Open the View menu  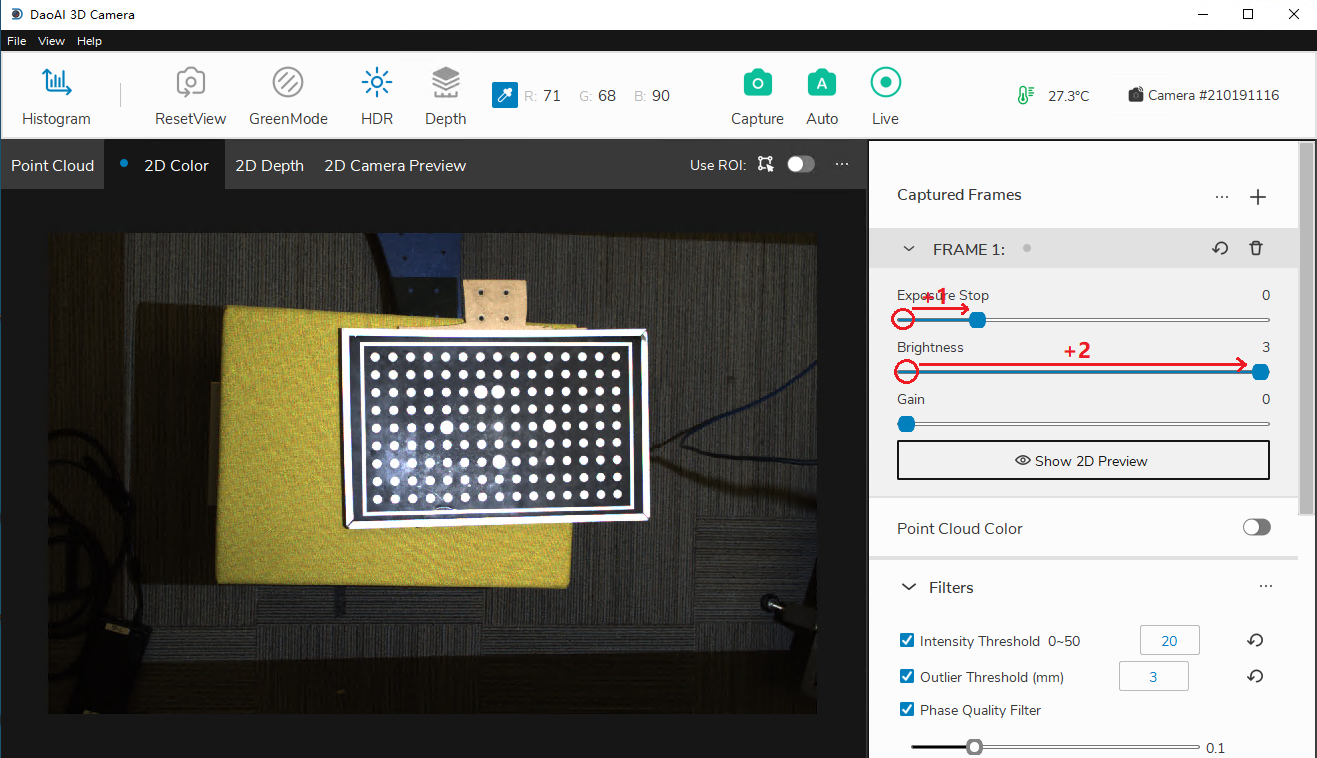coord(51,41)
